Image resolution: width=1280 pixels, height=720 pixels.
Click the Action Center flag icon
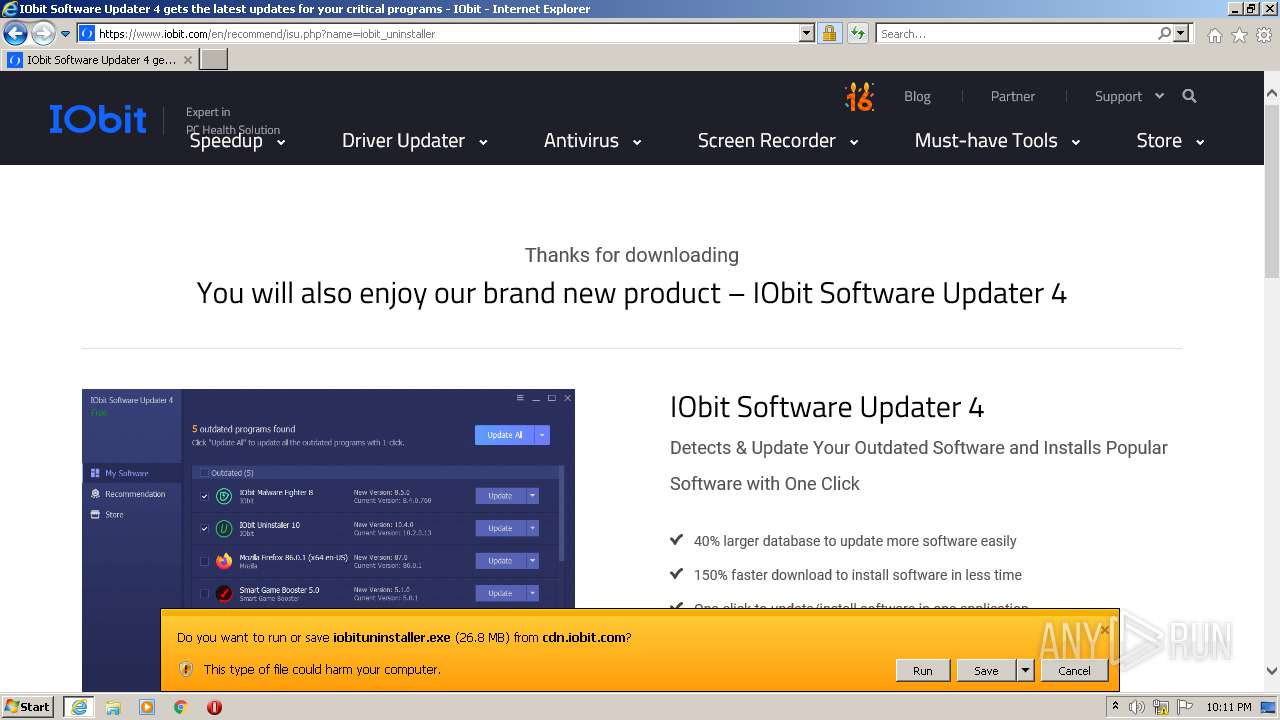tap(1184, 707)
